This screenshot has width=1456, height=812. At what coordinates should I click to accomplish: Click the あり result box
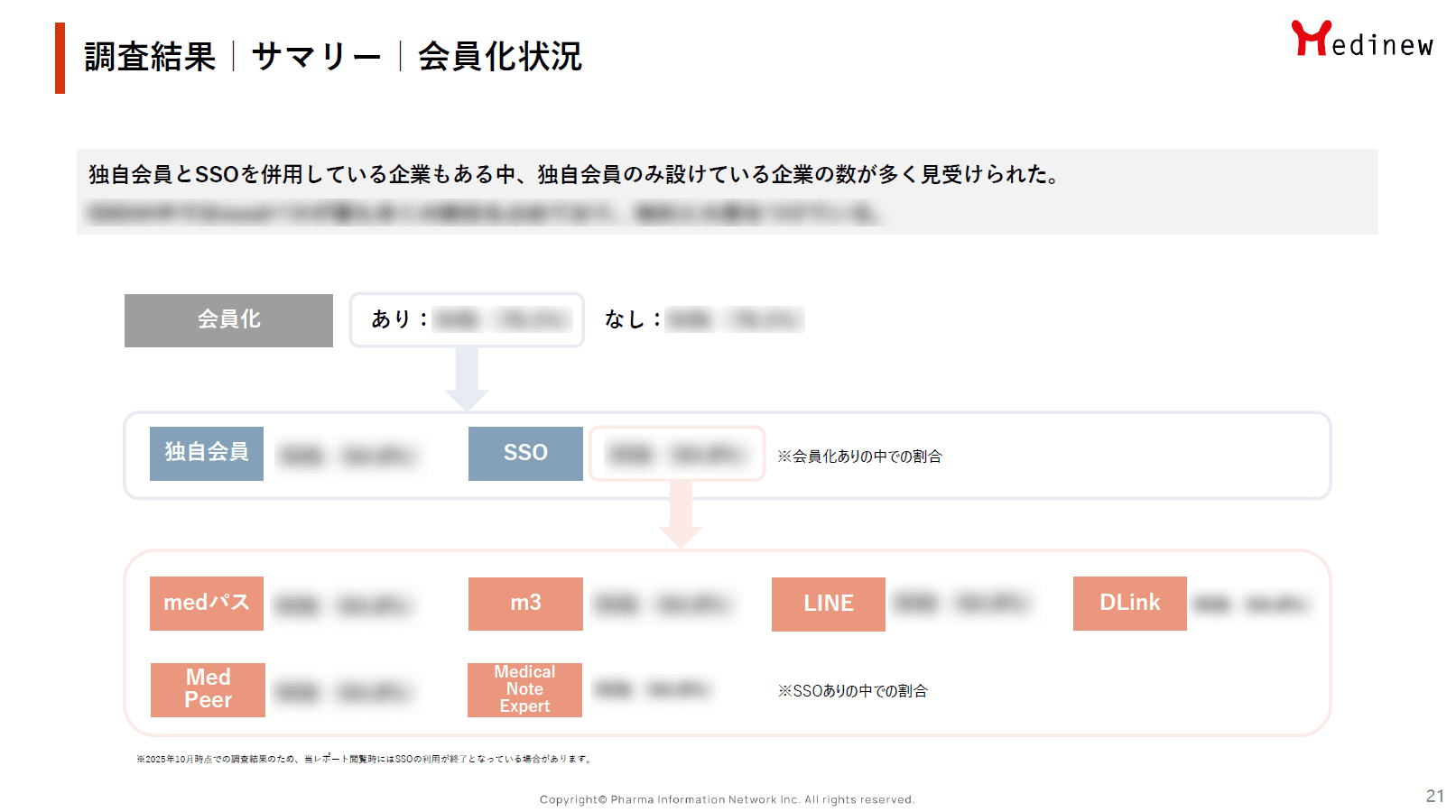tap(466, 319)
